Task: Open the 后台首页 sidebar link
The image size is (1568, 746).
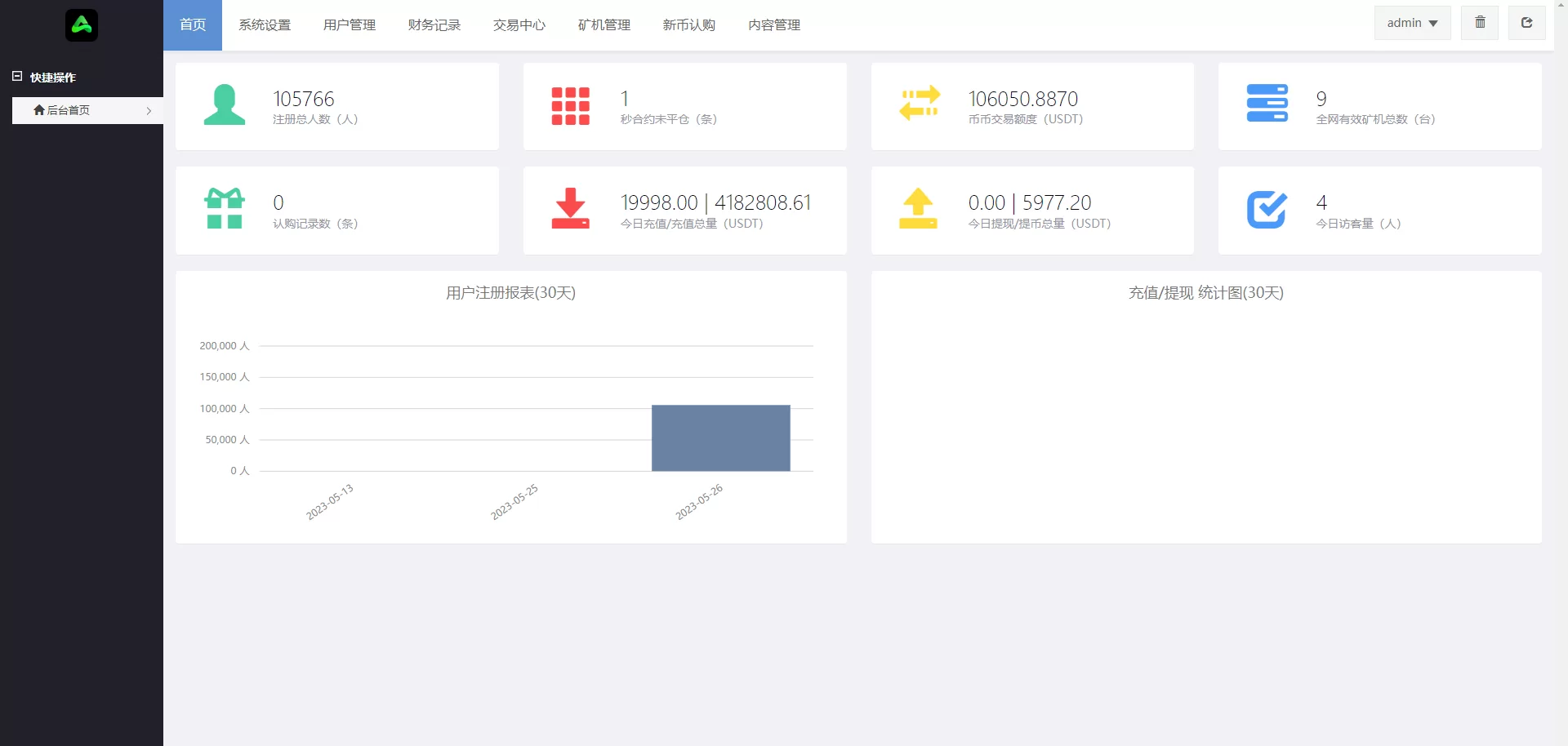Action: (69, 111)
